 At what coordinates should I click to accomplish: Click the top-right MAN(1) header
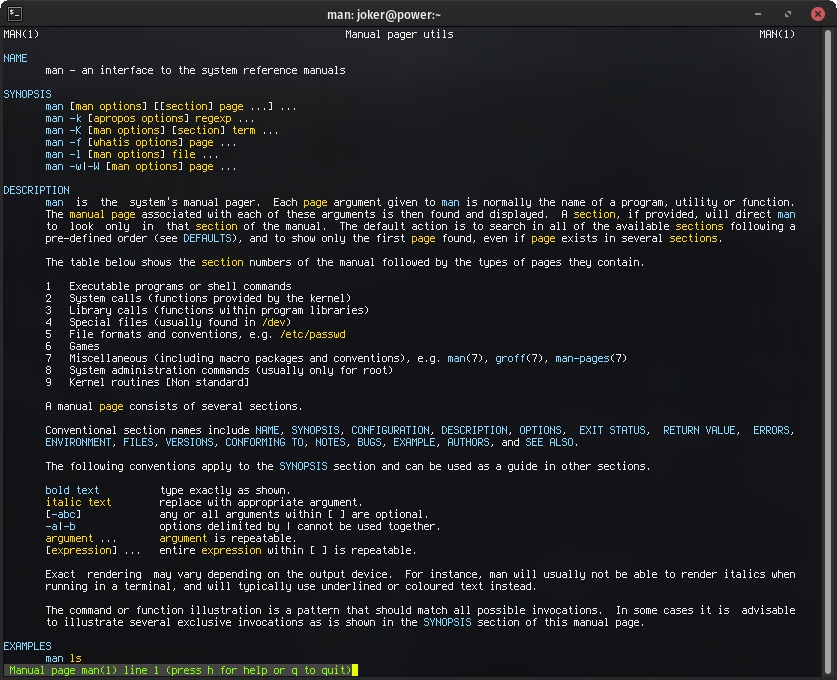click(x=777, y=35)
